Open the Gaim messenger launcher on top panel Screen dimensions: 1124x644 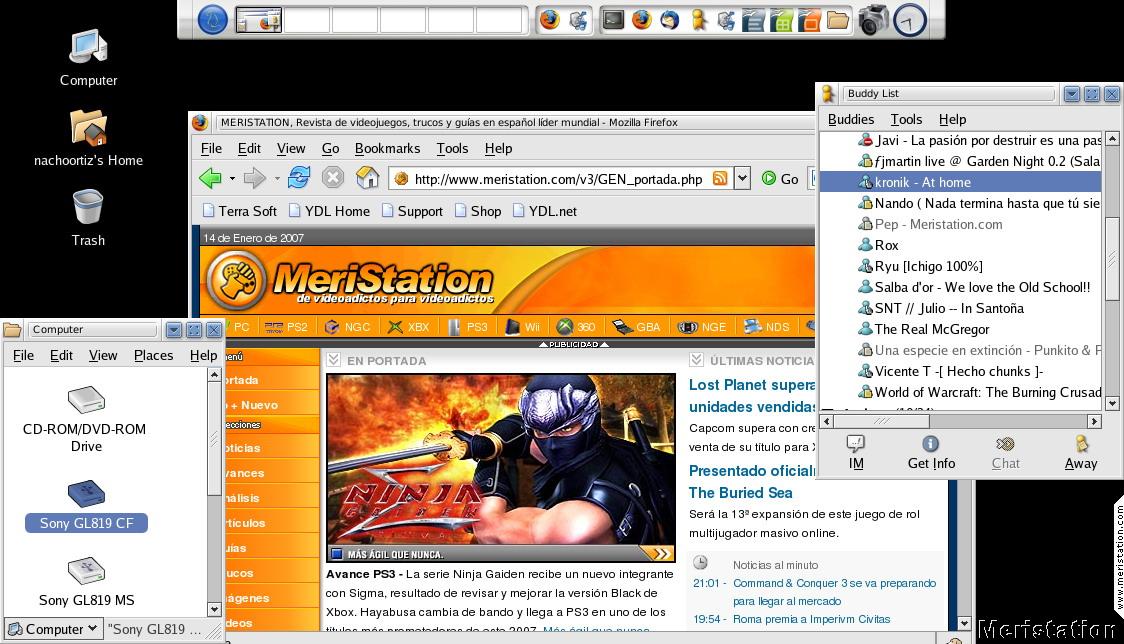[698, 19]
